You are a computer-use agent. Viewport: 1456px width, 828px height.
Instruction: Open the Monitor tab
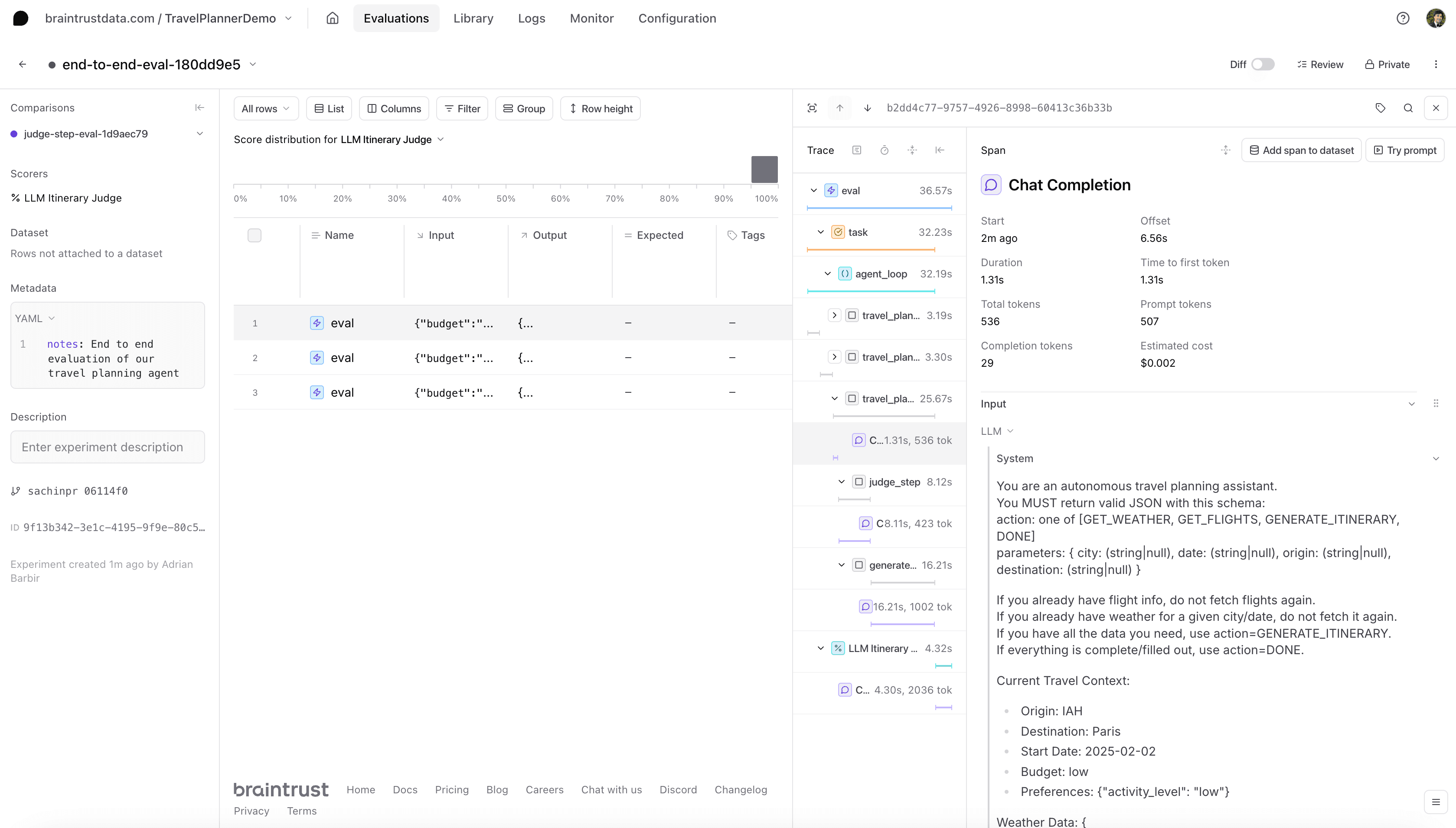591,18
